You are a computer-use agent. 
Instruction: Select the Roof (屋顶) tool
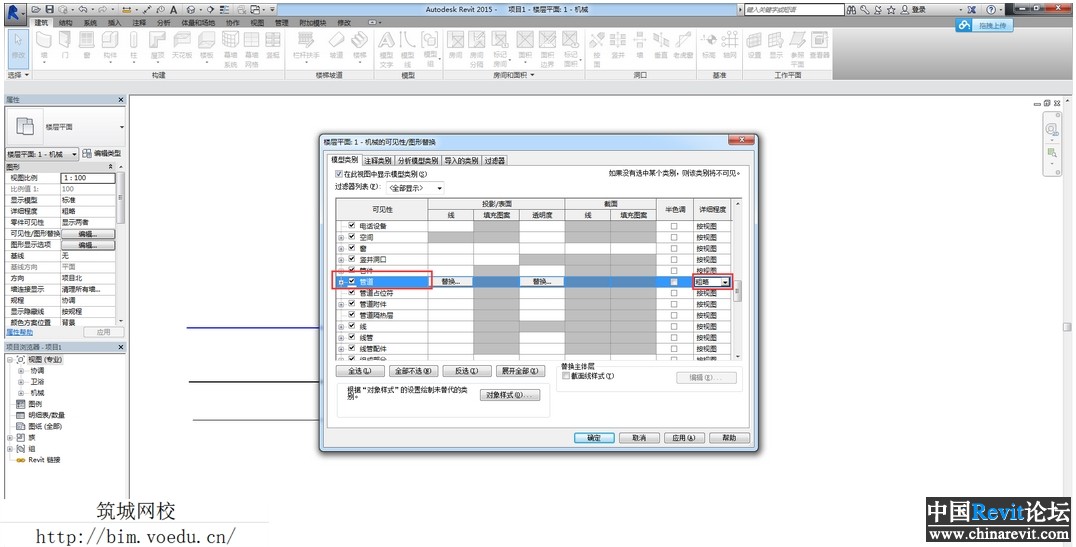tap(158, 47)
